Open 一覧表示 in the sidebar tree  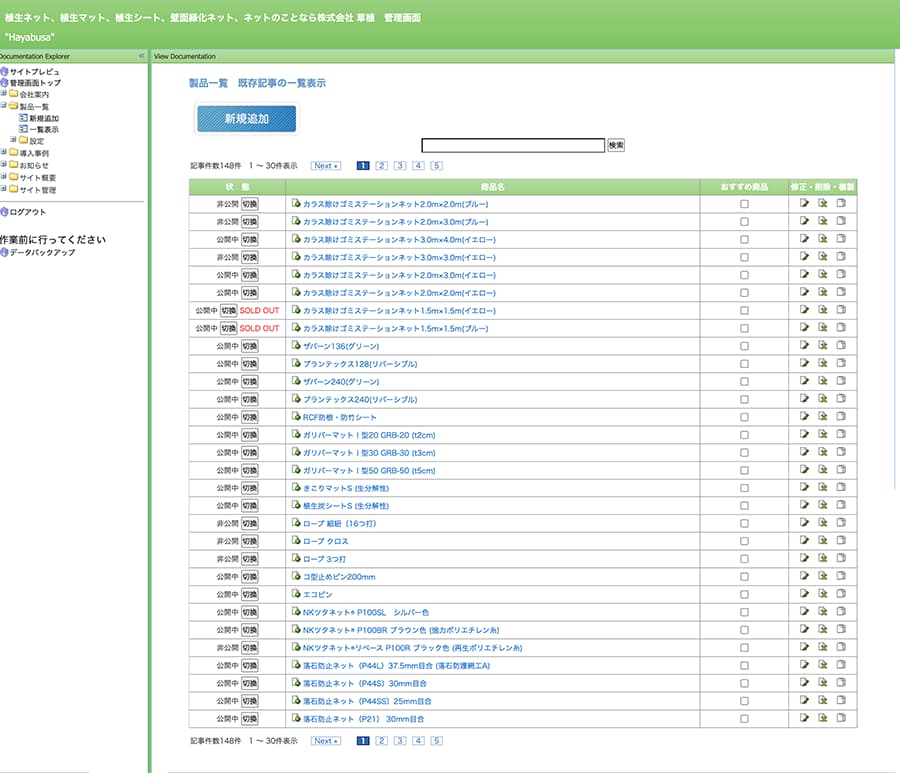pos(43,129)
